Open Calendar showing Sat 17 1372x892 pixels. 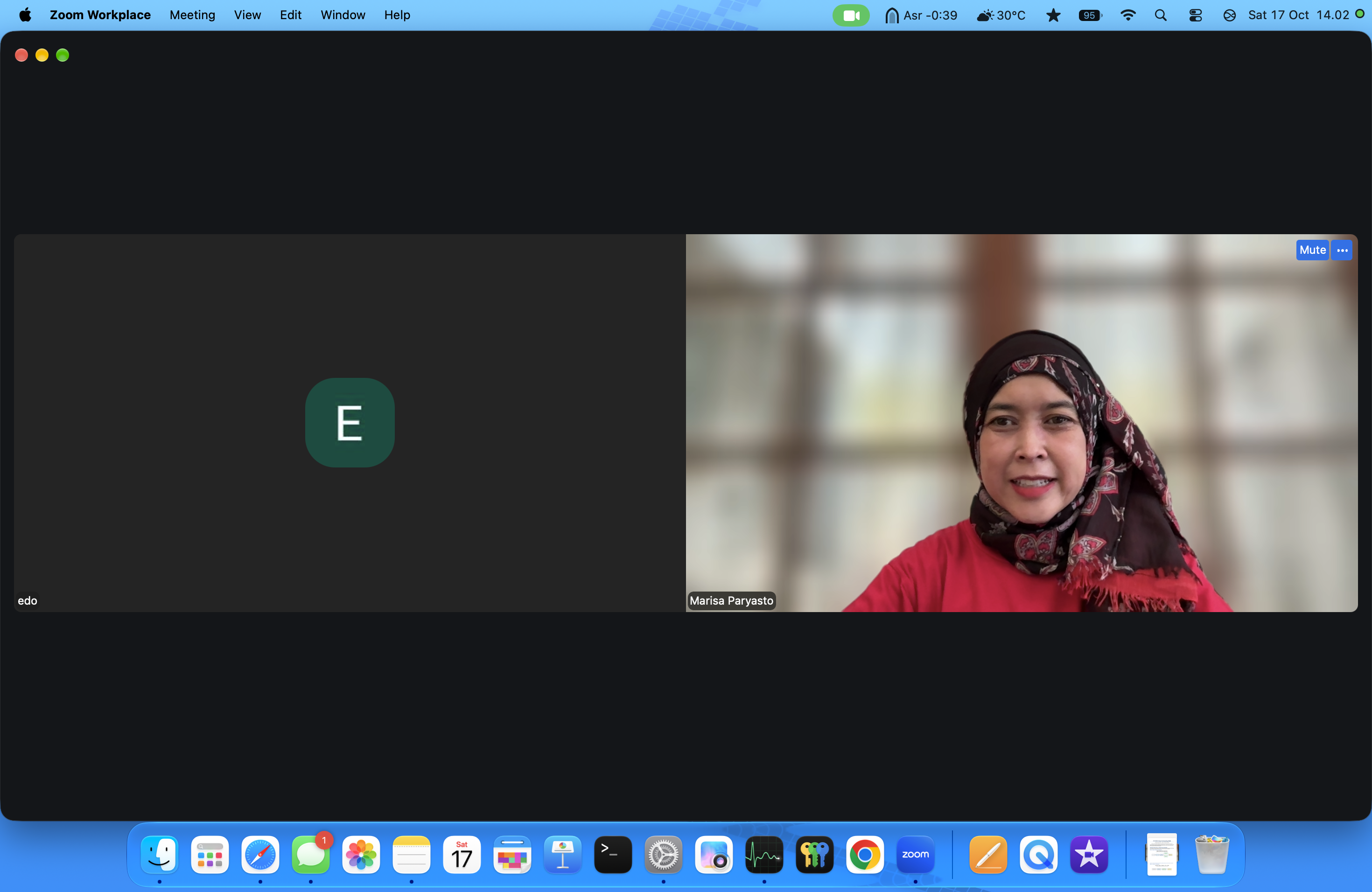click(x=462, y=854)
